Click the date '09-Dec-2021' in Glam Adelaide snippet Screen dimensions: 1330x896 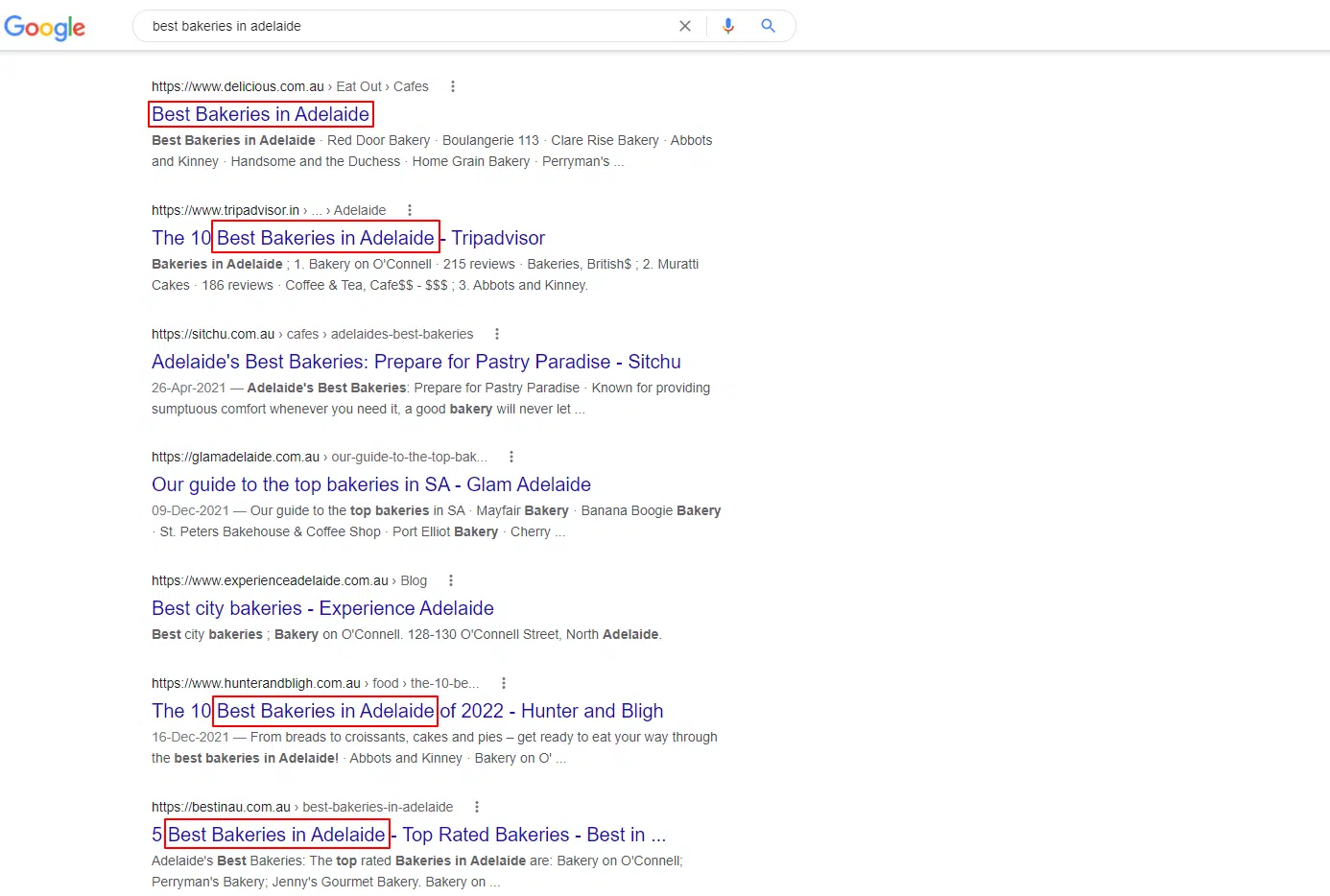(190, 510)
